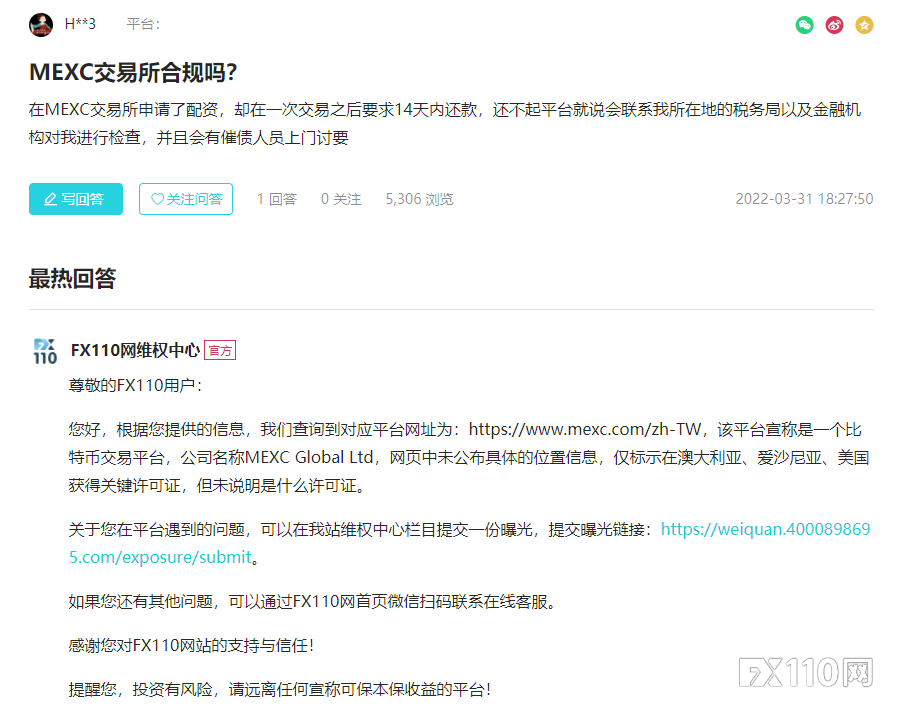Screen dimensions: 901x710
Task: Share the question to WeChat
Action: click(x=805, y=25)
